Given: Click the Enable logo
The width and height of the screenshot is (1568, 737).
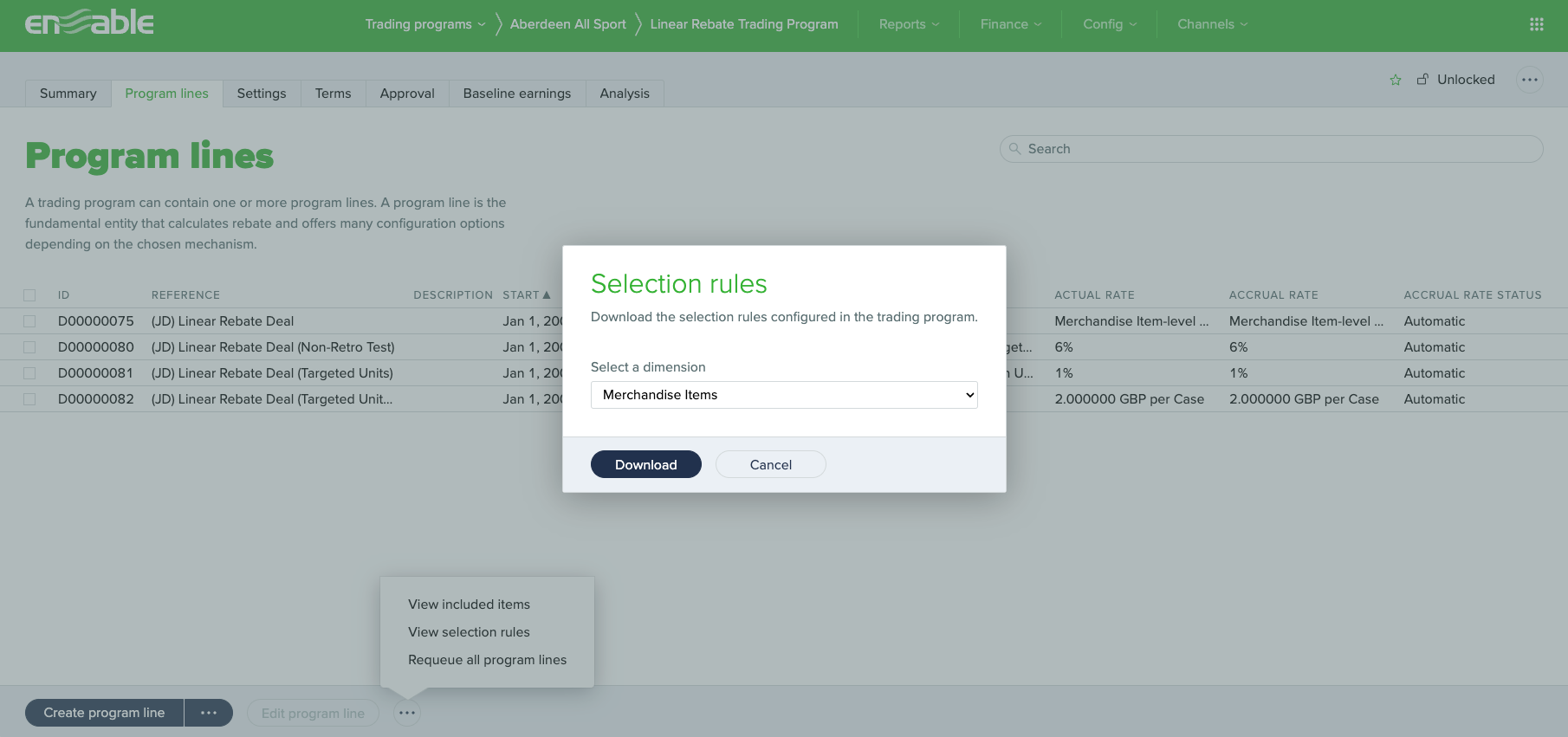Looking at the screenshot, I should (89, 23).
